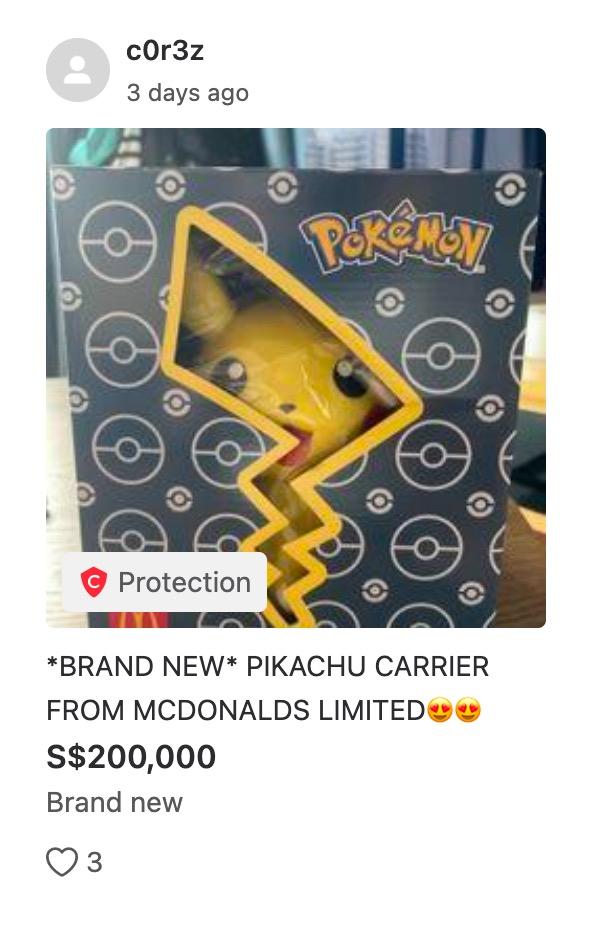Click the default profile avatar of c0r3z
Viewport: 600px width, 926px height.
click(78, 70)
